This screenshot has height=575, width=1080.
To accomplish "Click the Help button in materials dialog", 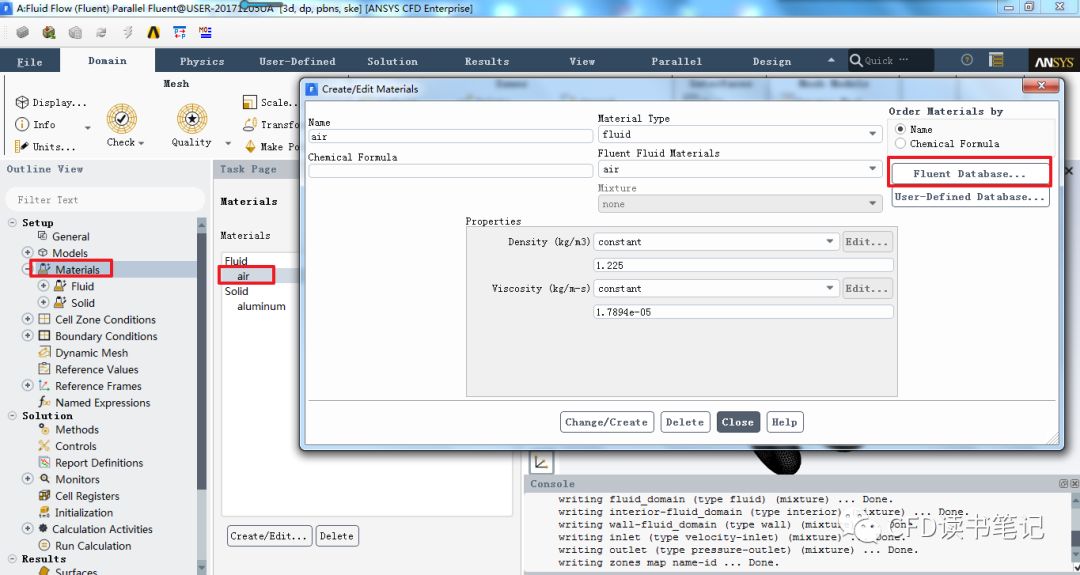I will (784, 422).
